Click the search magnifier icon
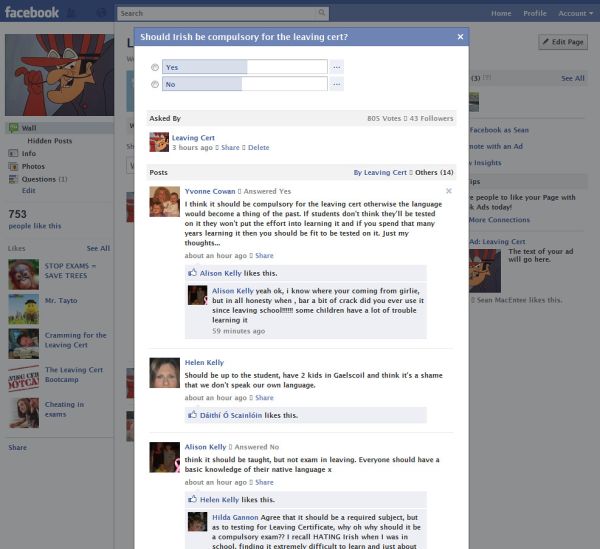 (322, 13)
